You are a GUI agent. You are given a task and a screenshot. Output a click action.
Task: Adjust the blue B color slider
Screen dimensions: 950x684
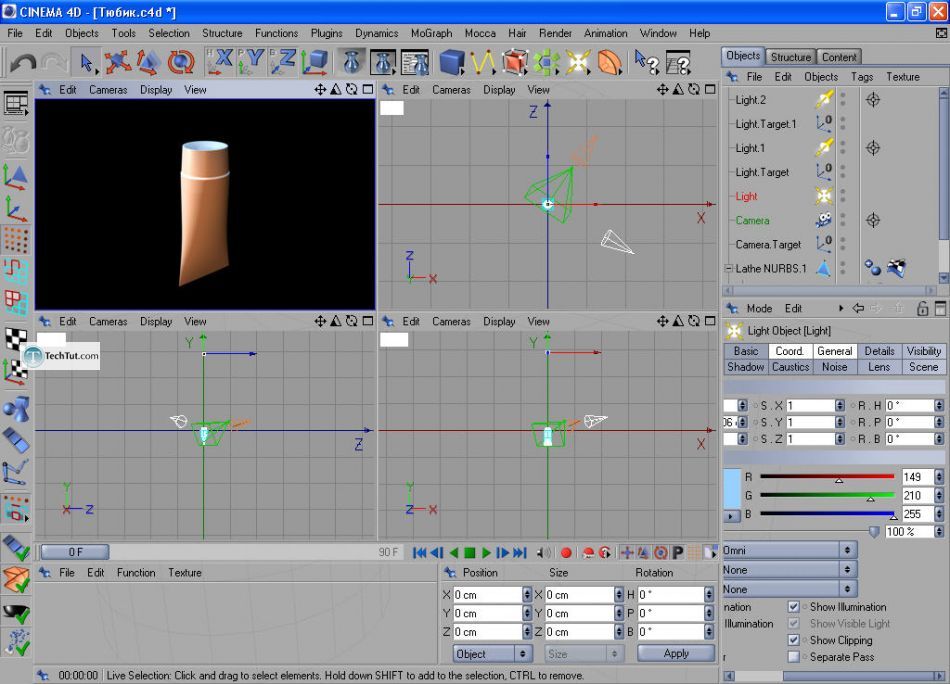tap(827, 514)
